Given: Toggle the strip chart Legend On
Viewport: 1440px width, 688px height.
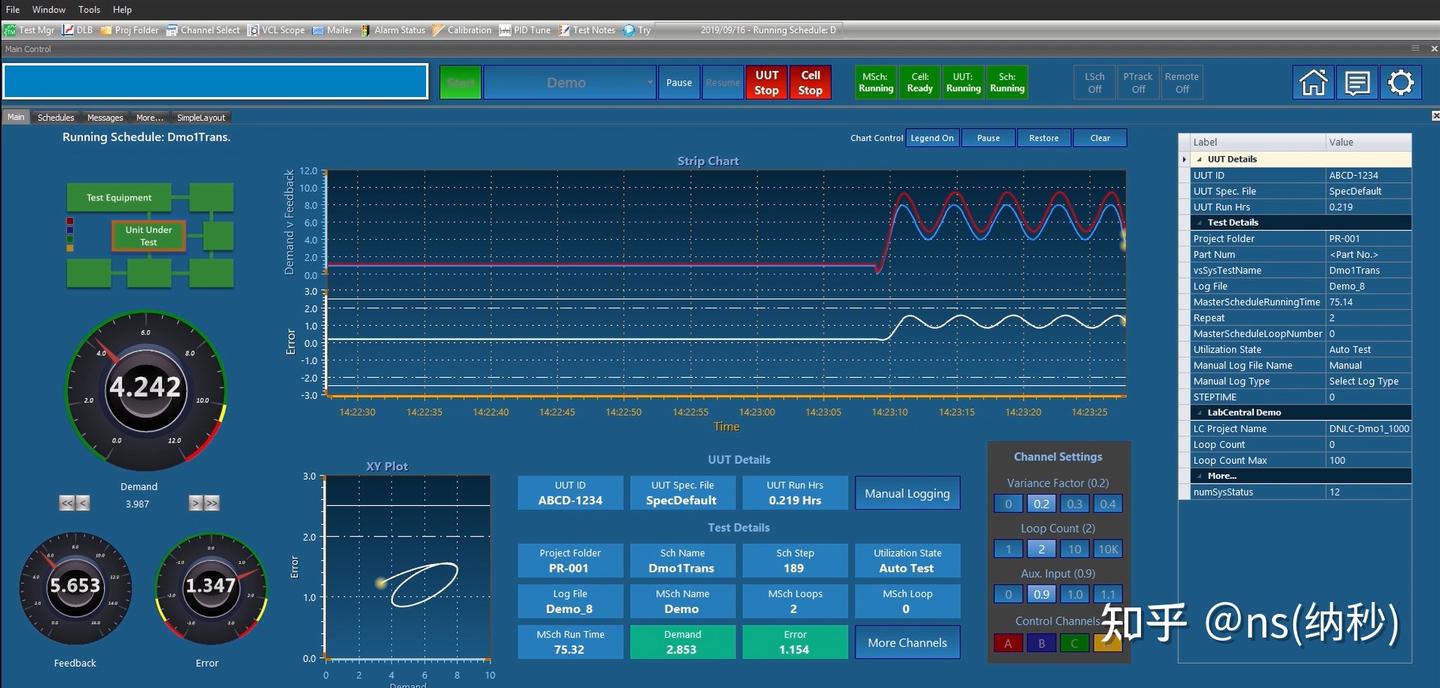Looking at the screenshot, I should (932, 137).
